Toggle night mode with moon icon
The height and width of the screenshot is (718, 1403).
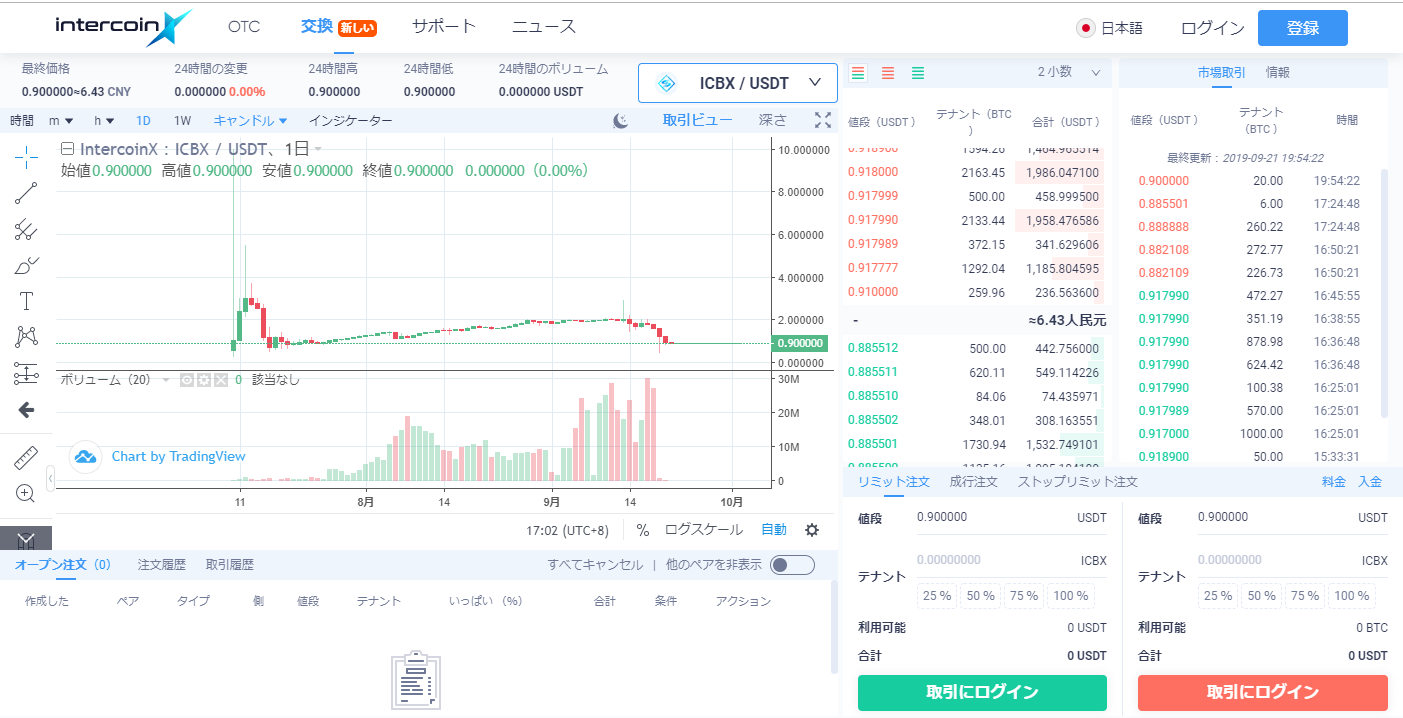pos(621,121)
